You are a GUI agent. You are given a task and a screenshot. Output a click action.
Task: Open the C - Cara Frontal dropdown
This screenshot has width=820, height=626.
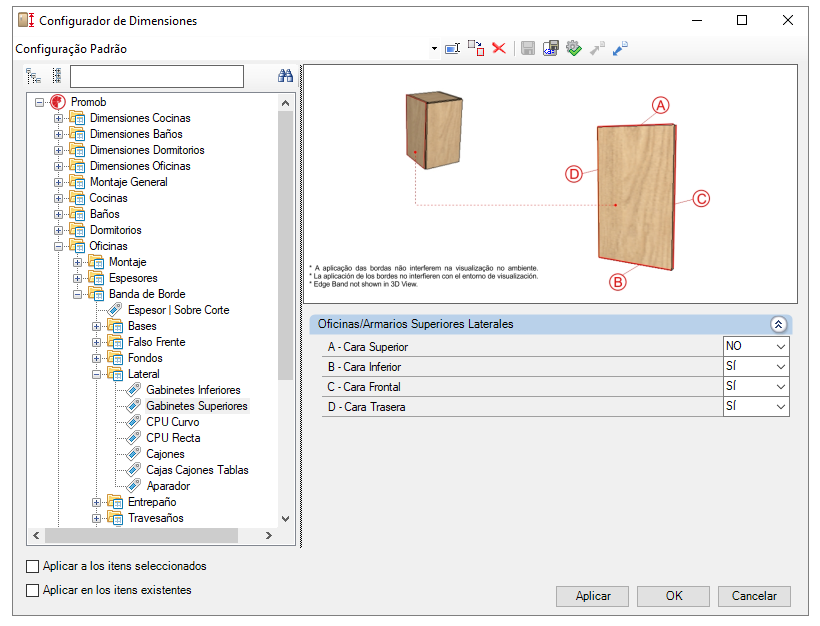(756, 386)
